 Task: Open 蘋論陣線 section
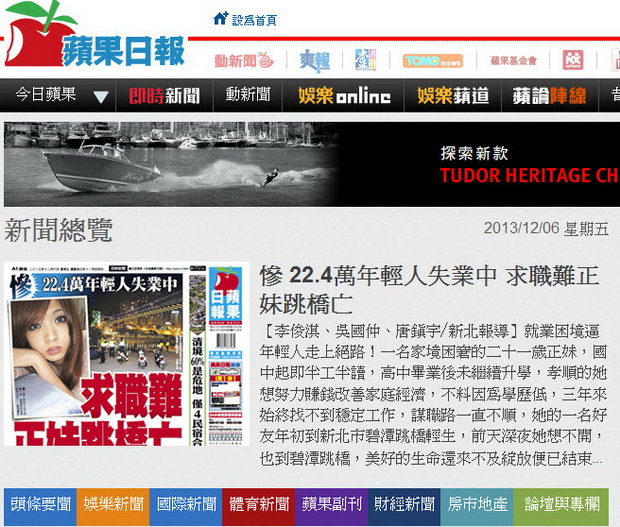550,96
